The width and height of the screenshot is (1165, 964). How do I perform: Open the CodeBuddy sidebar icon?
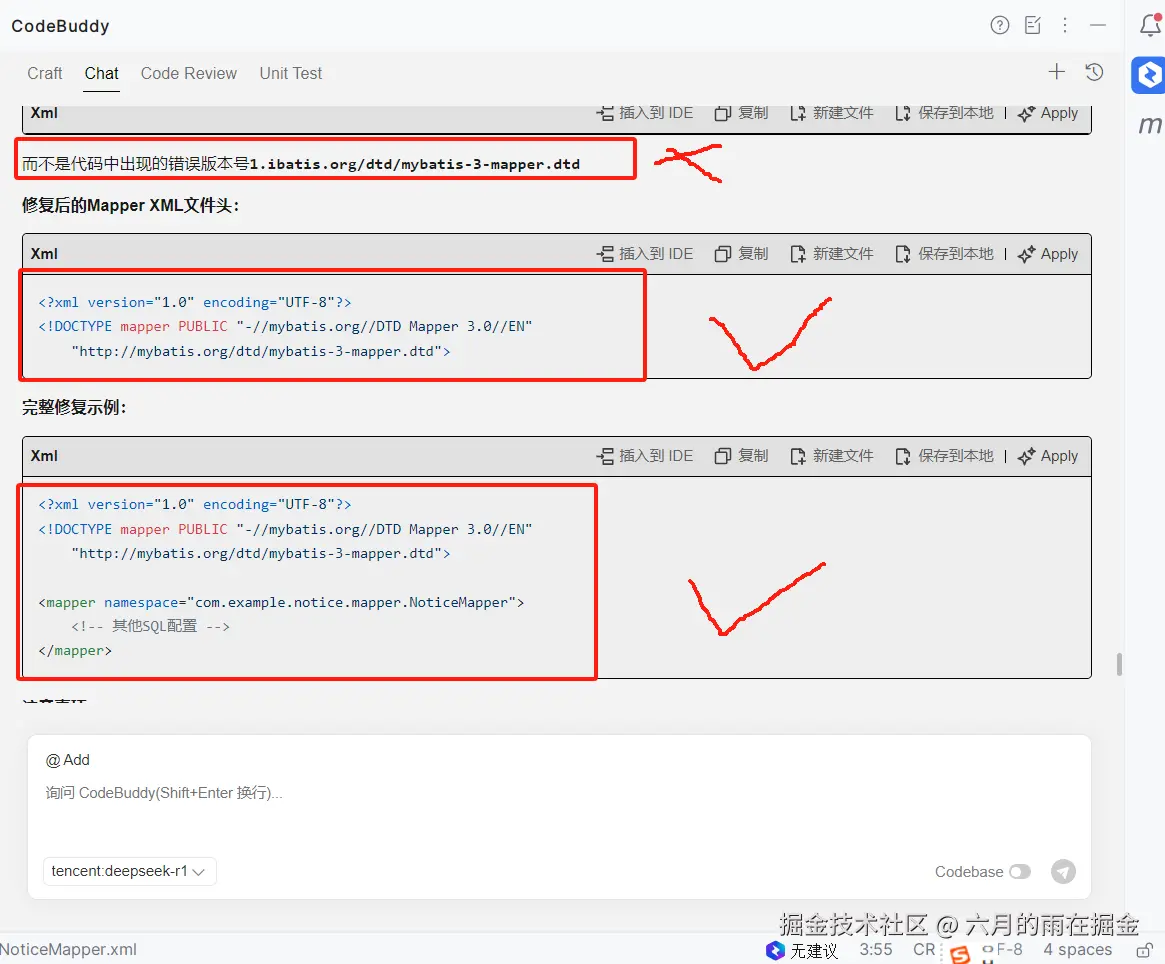1149,75
